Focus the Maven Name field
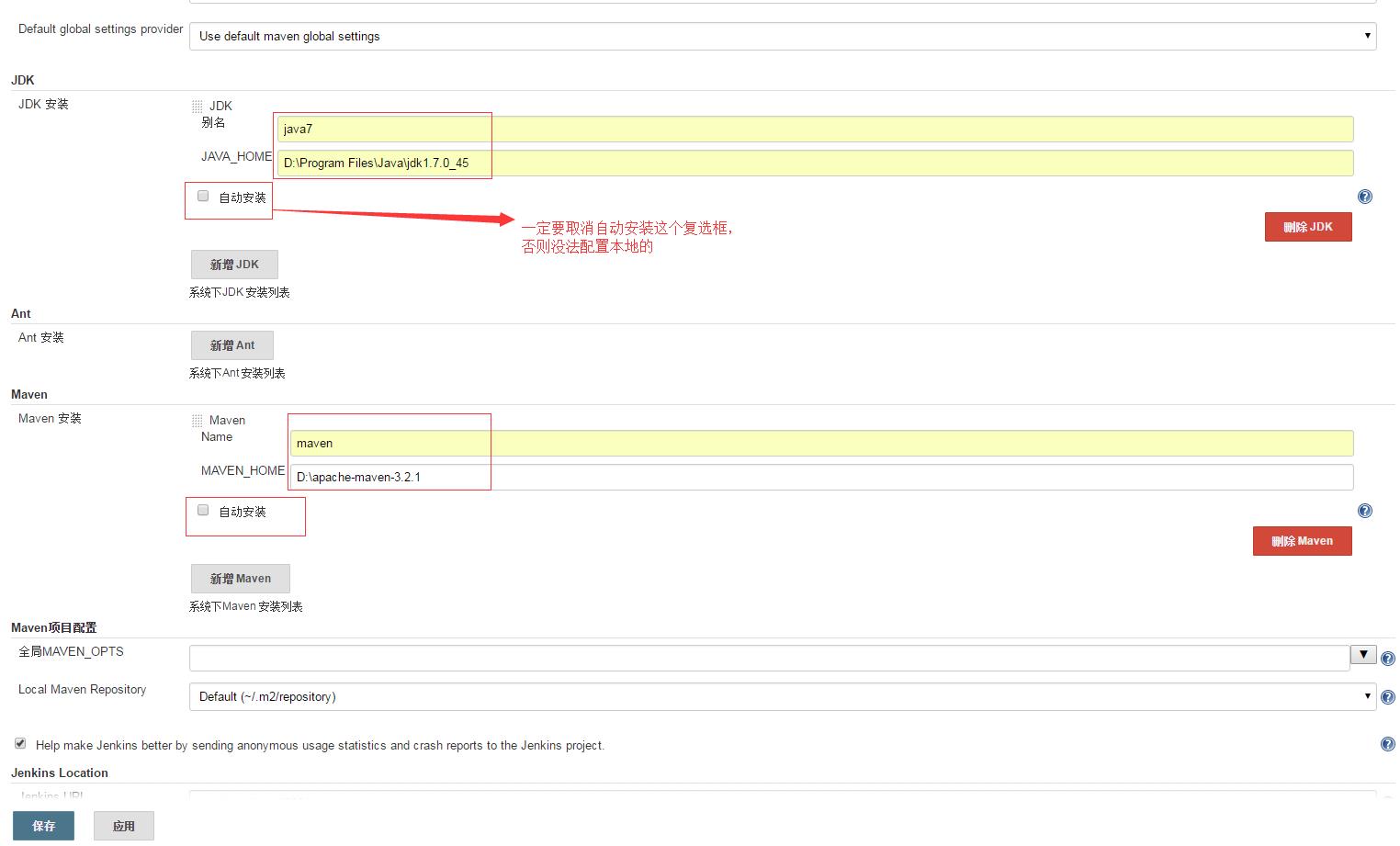Viewport: 1400px width, 846px height. [822, 443]
